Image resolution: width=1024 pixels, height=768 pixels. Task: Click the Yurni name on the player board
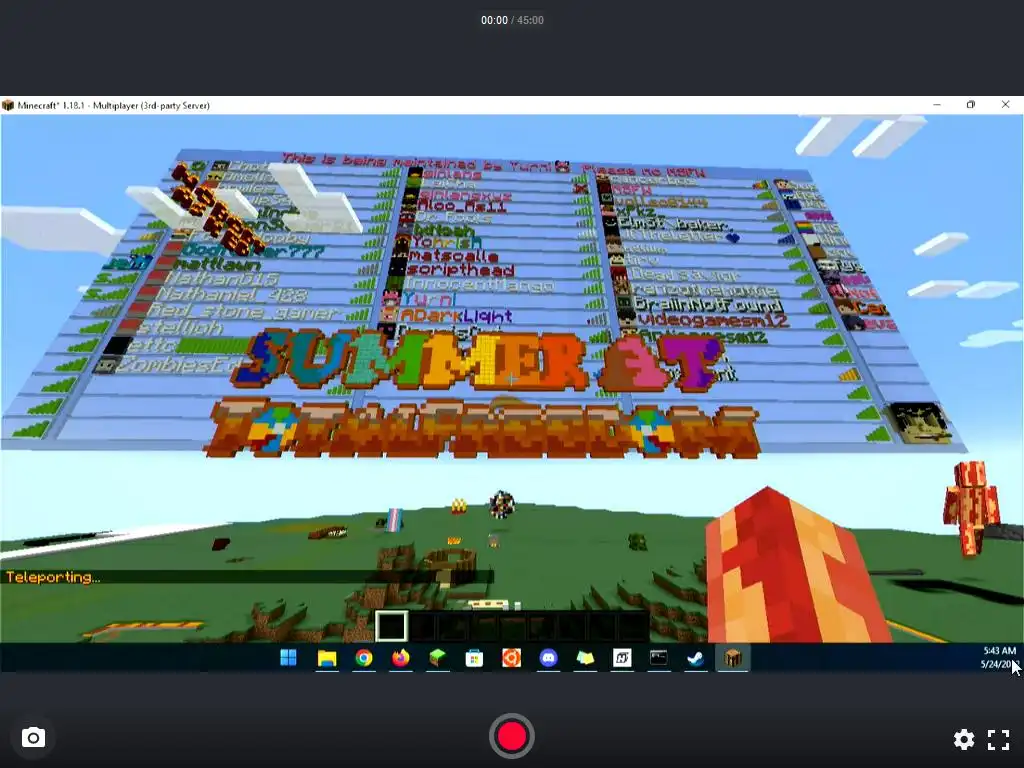(x=428, y=300)
